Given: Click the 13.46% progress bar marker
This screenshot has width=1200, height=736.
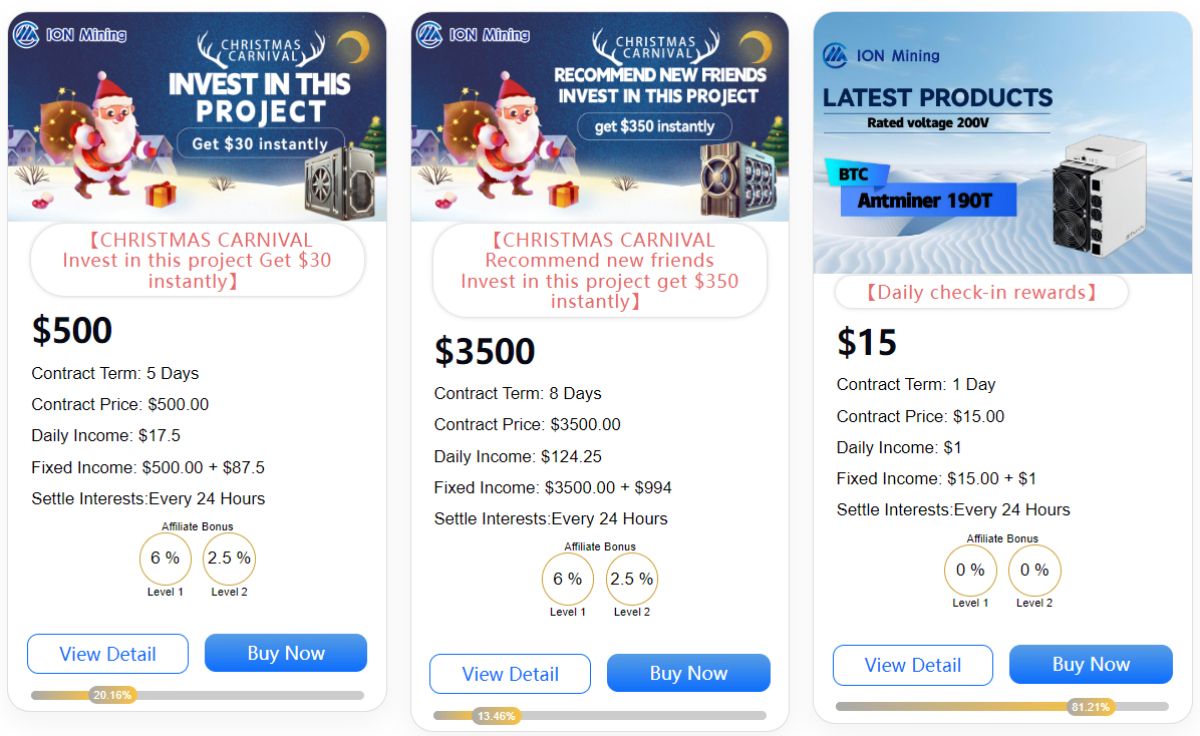Looking at the screenshot, I should click(497, 716).
